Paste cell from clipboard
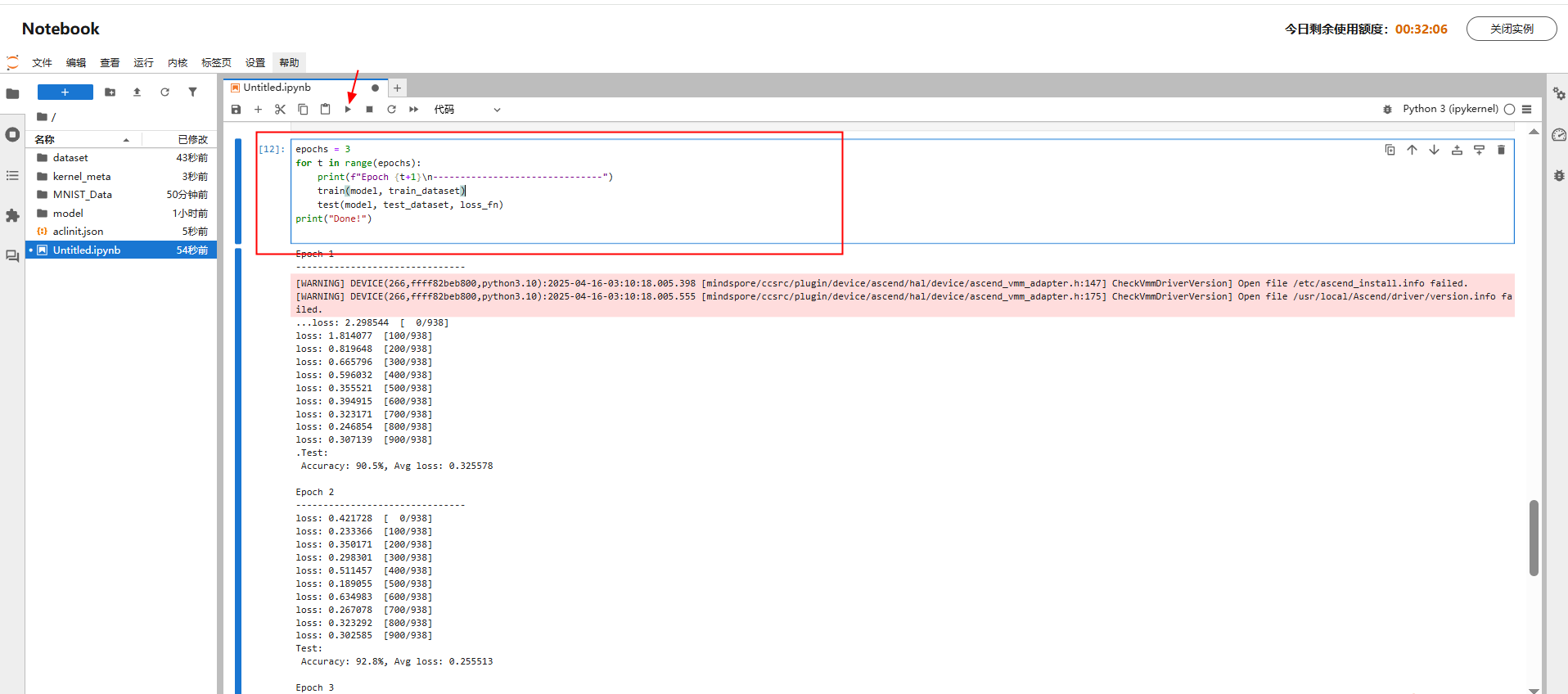The image size is (1568, 694). [325, 109]
